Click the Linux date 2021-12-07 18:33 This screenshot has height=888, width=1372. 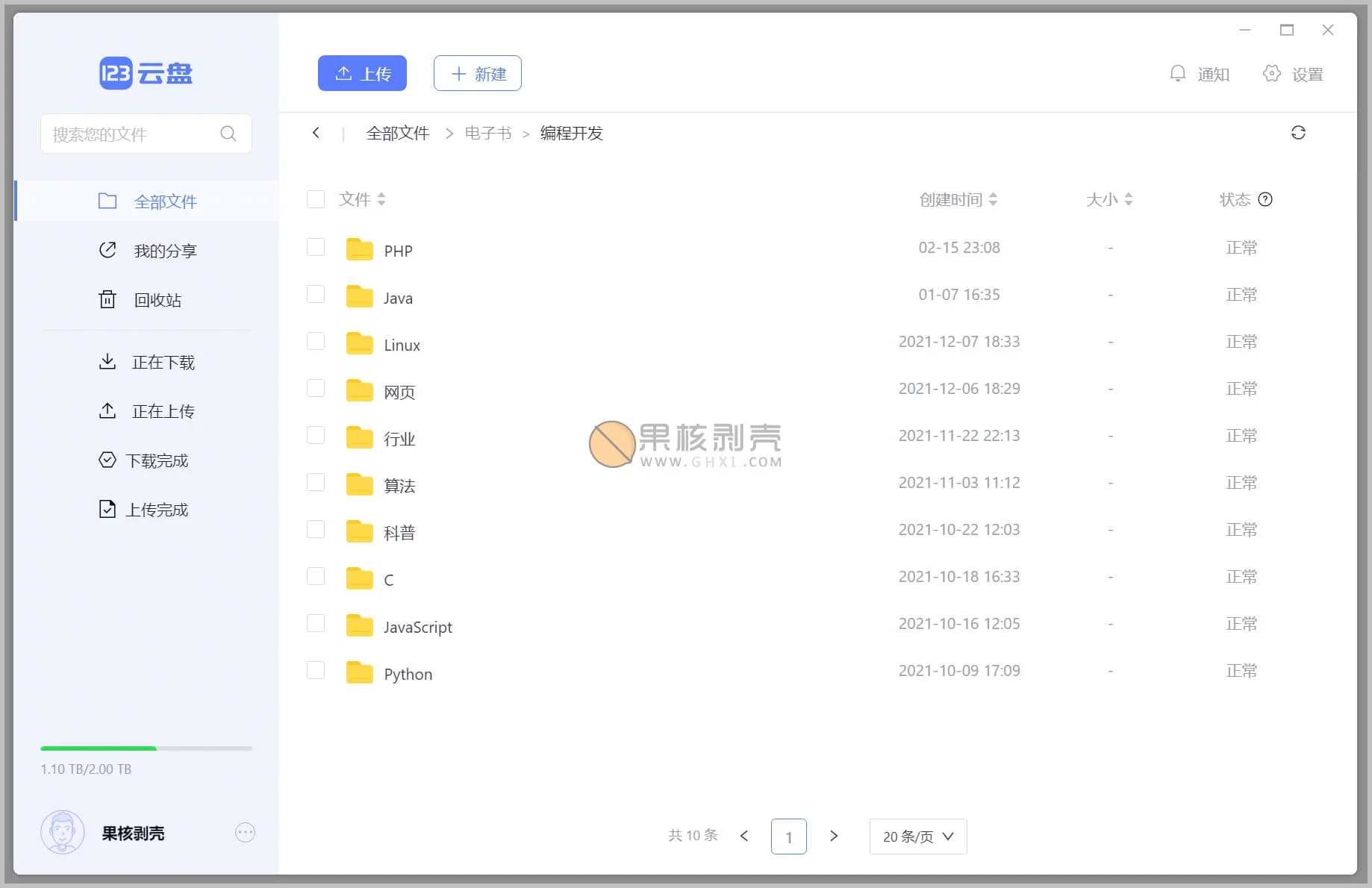tap(959, 341)
